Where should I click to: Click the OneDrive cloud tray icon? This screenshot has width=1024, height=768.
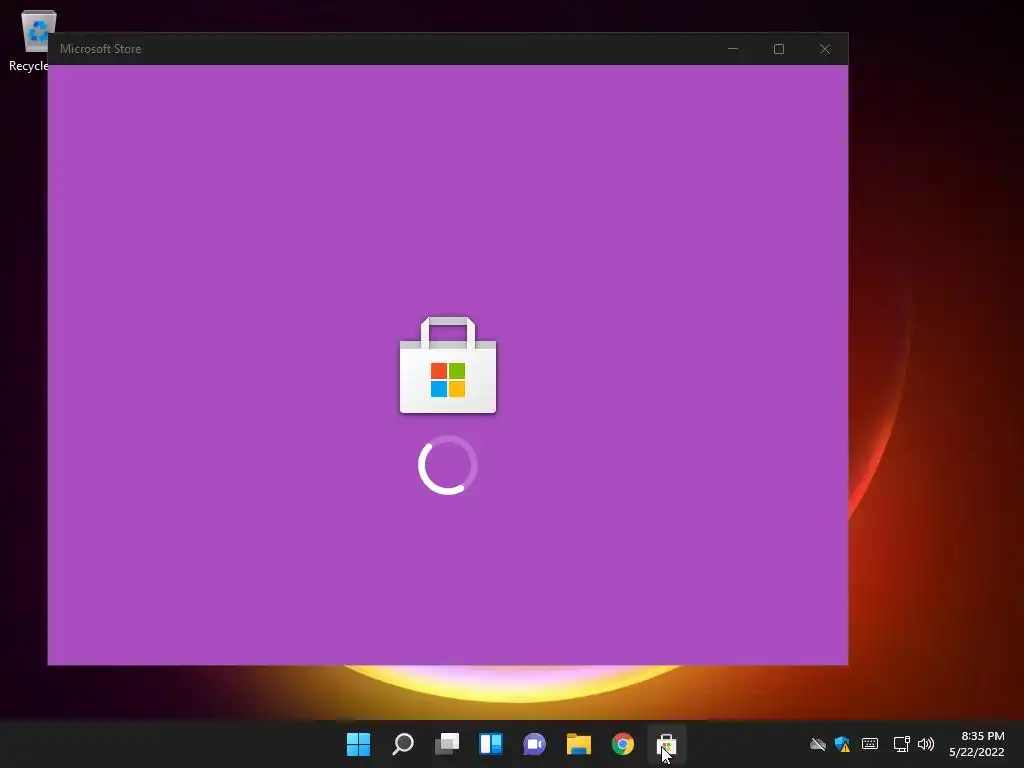click(x=818, y=744)
